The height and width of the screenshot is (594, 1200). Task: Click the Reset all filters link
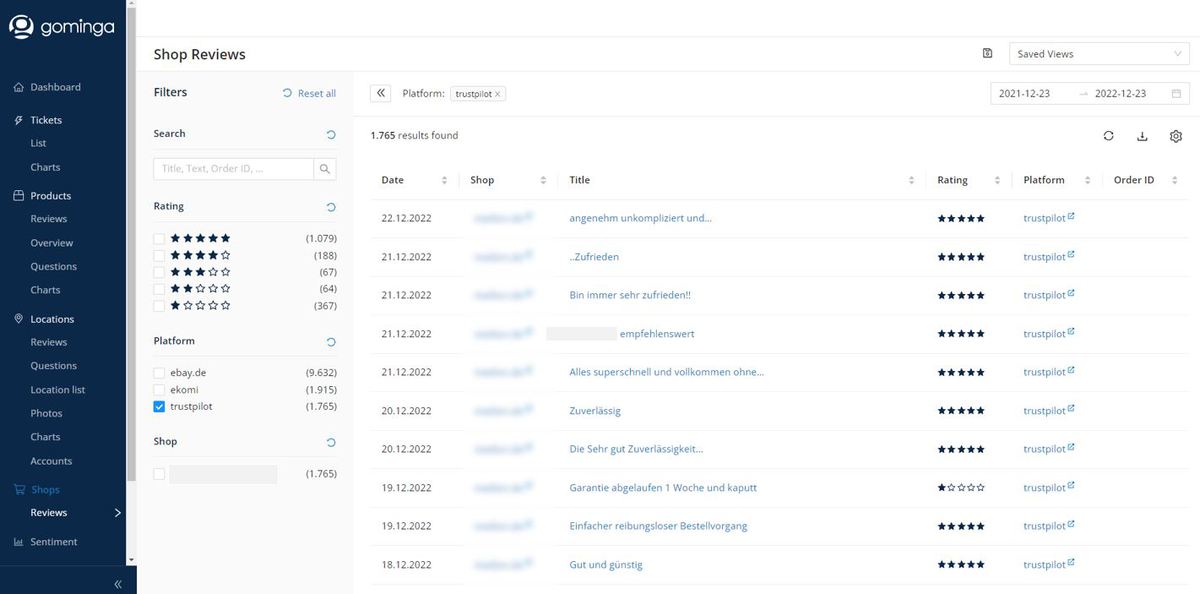[310, 93]
